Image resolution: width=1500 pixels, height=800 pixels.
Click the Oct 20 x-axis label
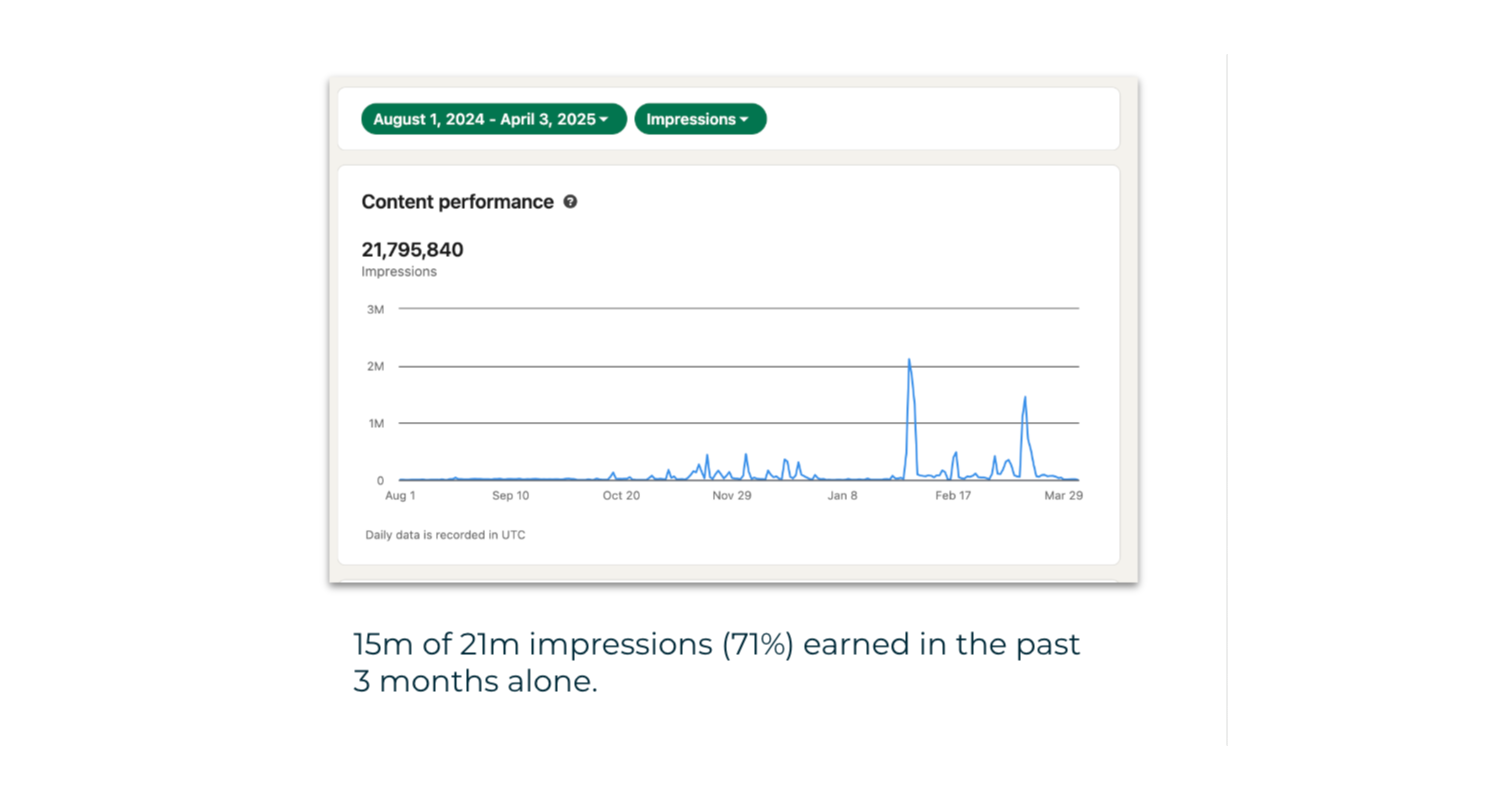pyautogui.click(x=621, y=495)
